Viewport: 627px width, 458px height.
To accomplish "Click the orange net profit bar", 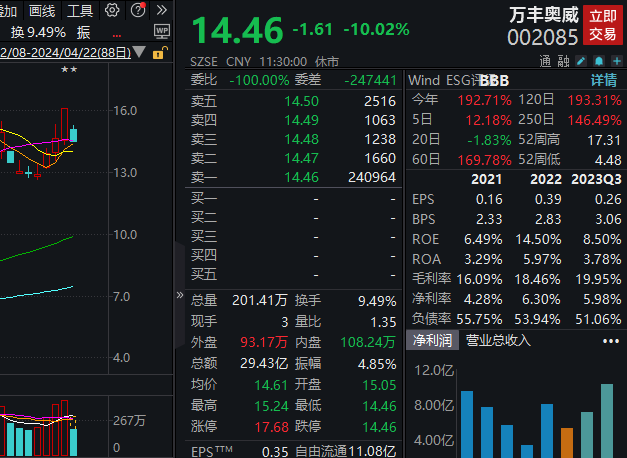I will coord(567,443).
